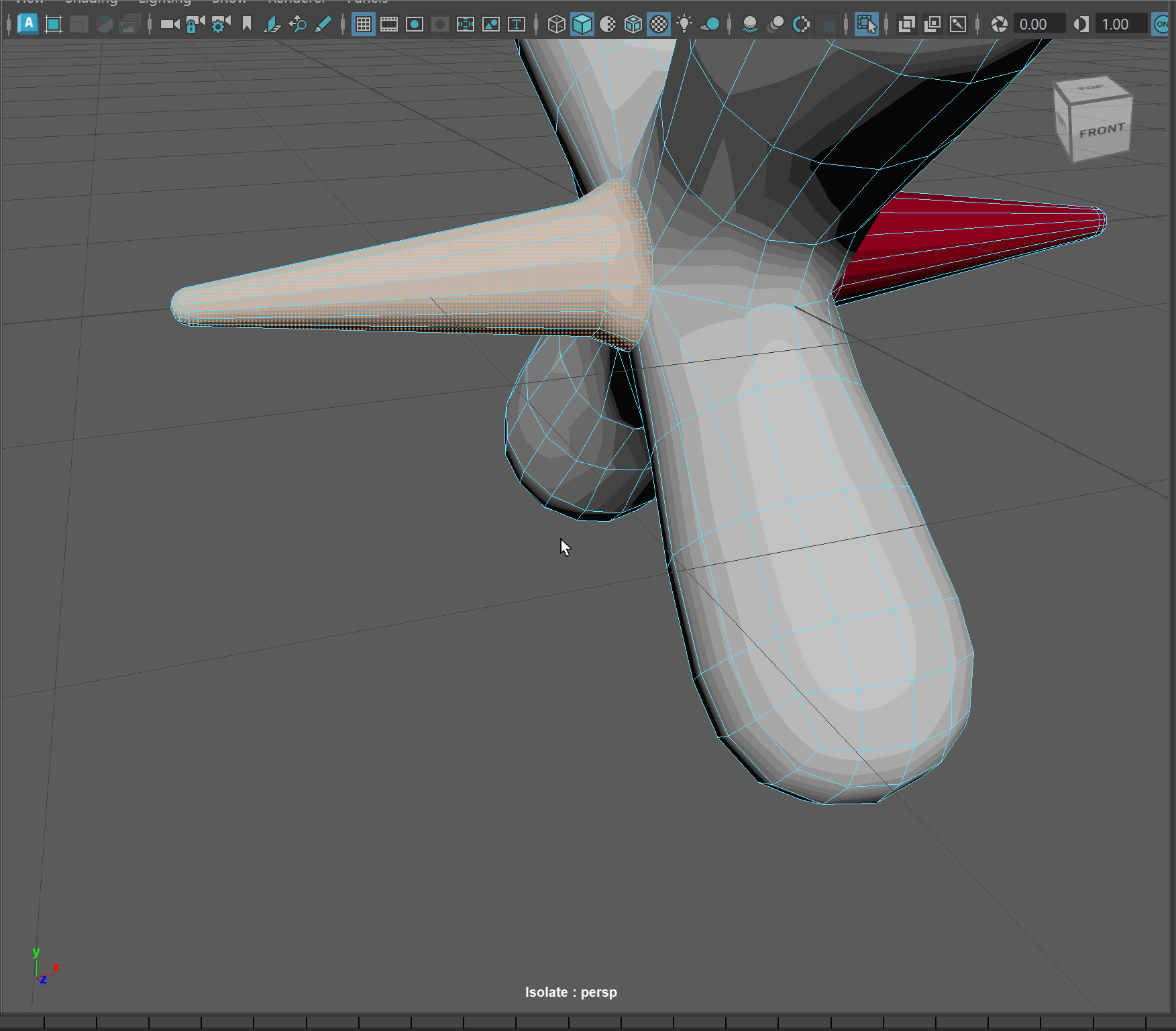Screen dimensions: 1176x1031
Task: Click the FRONT face of the ViewCube
Action: point(1102,131)
